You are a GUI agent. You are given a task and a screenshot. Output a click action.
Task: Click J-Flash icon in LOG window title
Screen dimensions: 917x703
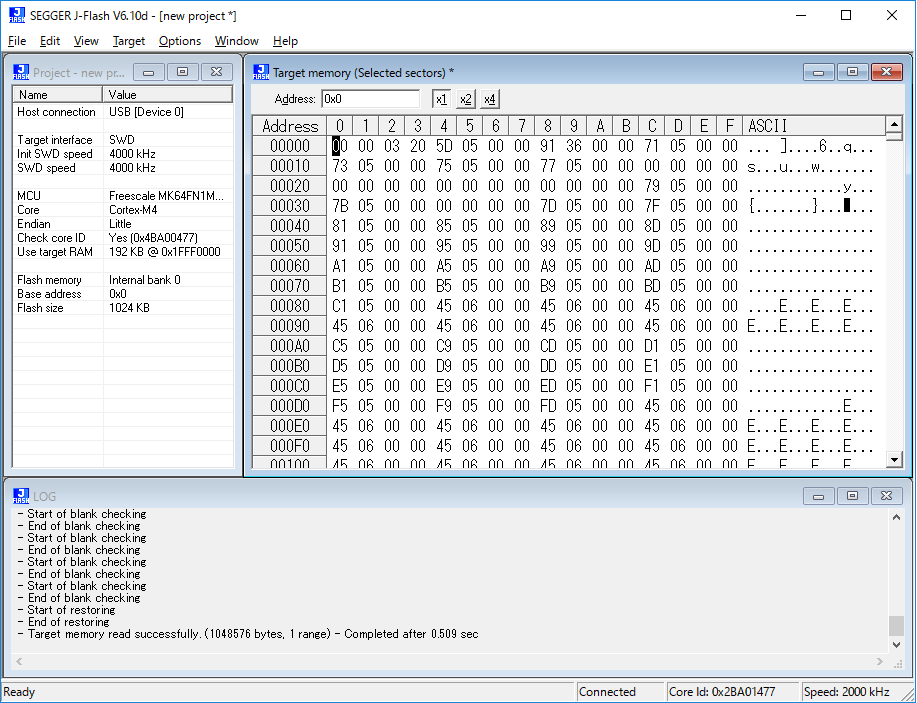pos(21,496)
